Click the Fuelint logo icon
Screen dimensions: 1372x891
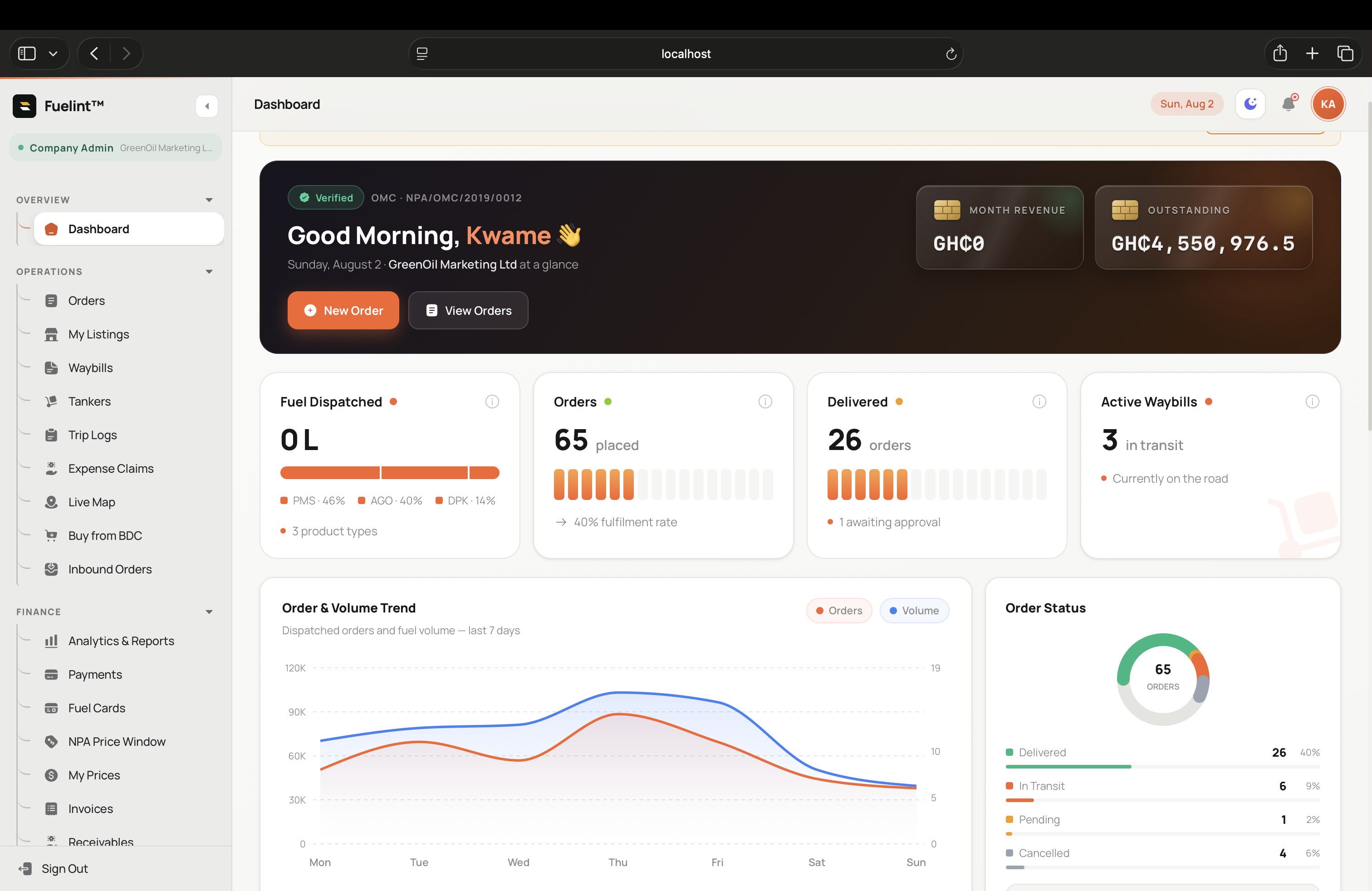click(x=24, y=106)
